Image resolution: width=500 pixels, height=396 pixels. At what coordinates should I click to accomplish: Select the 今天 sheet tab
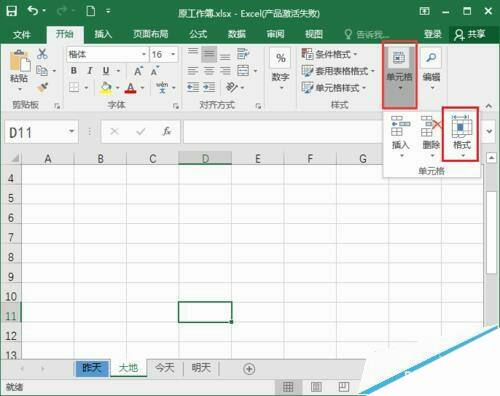[x=165, y=368]
